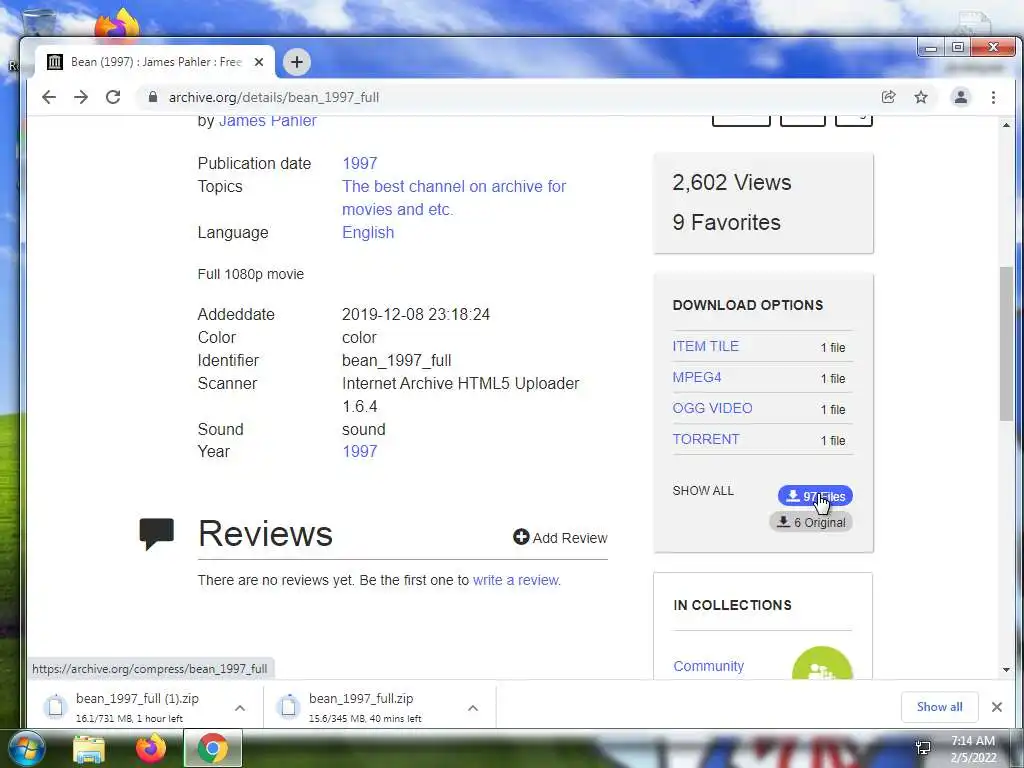Close the downloads bar
Viewport: 1024px width, 768px height.
tap(997, 707)
